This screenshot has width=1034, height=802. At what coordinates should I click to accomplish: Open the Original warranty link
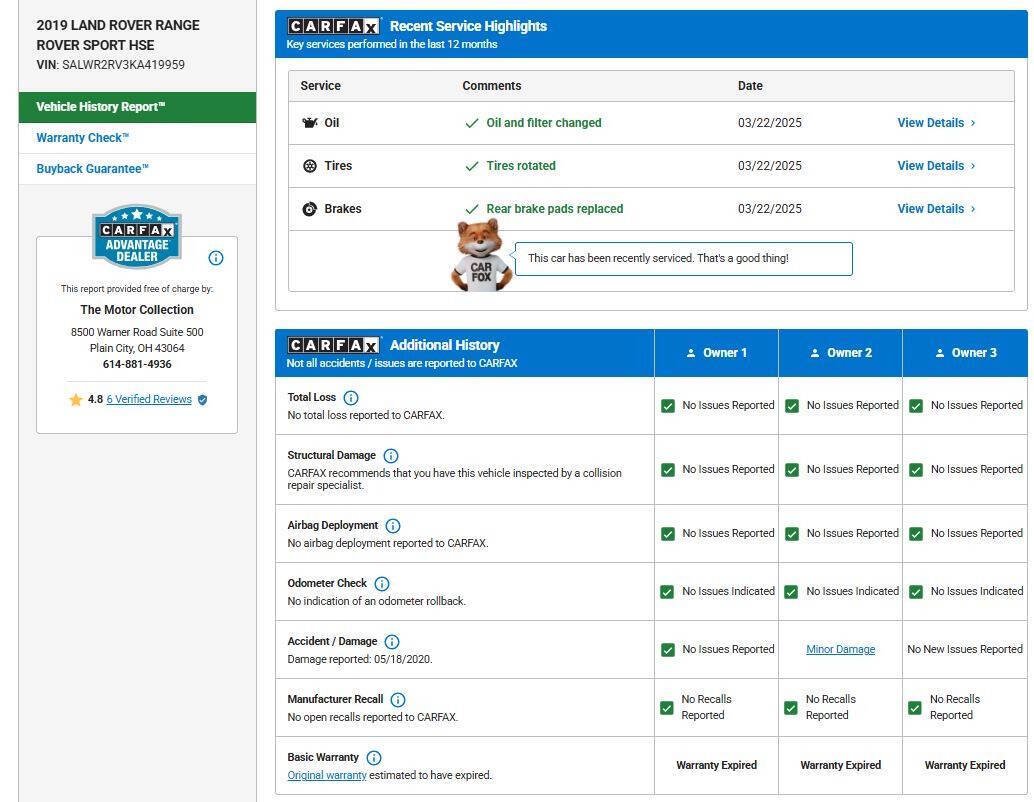pyautogui.click(x=326, y=775)
